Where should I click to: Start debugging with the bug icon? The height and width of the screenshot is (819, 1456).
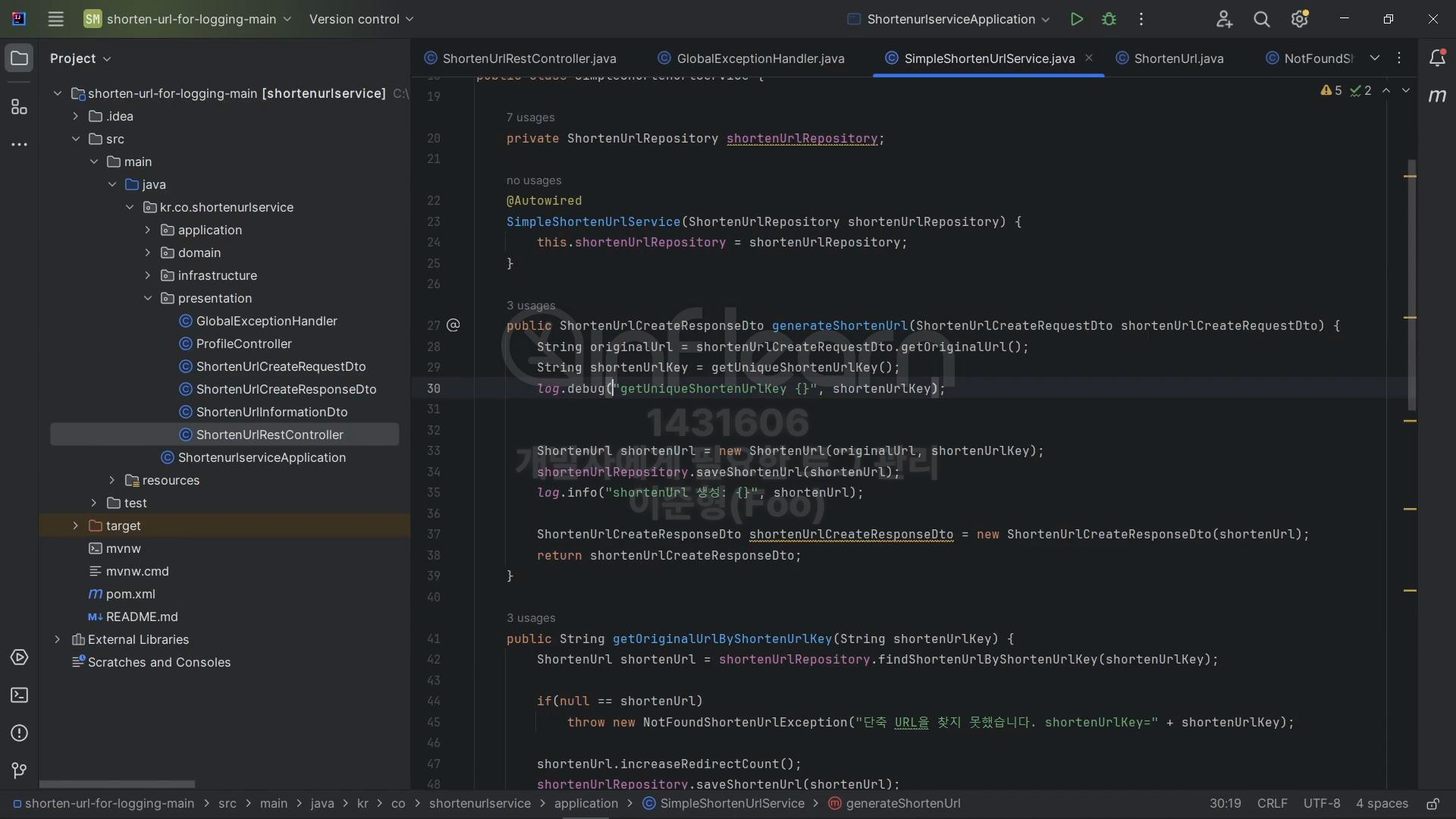[x=1109, y=19]
